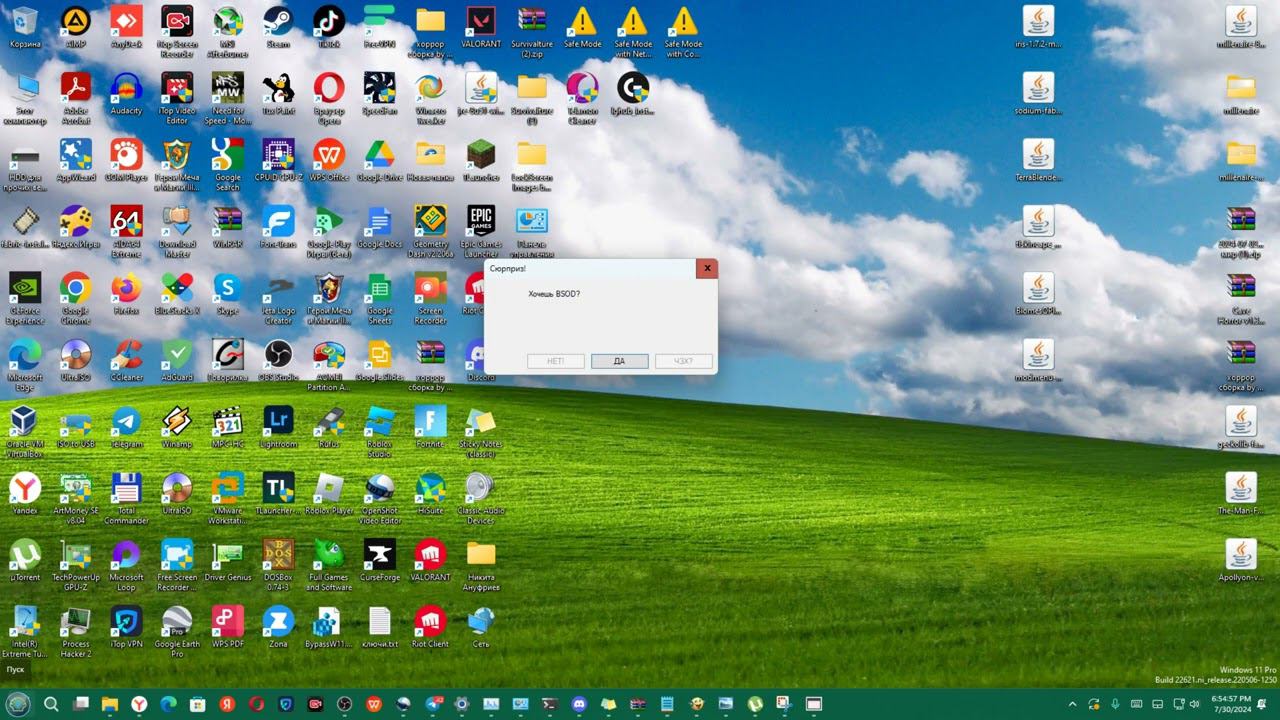1280x720 pixels.
Task: Open the Корзина recycle bin desktop icon
Action: [x=25, y=27]
